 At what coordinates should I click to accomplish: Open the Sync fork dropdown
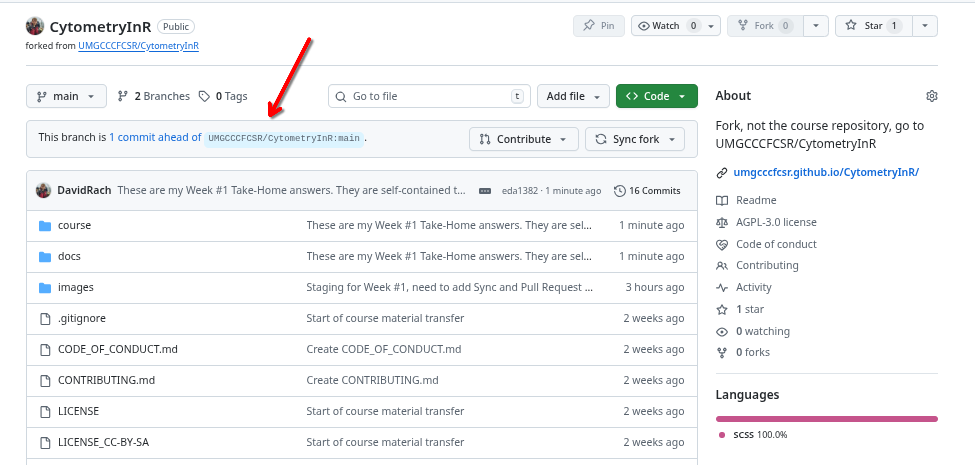(x=634, y=139)
